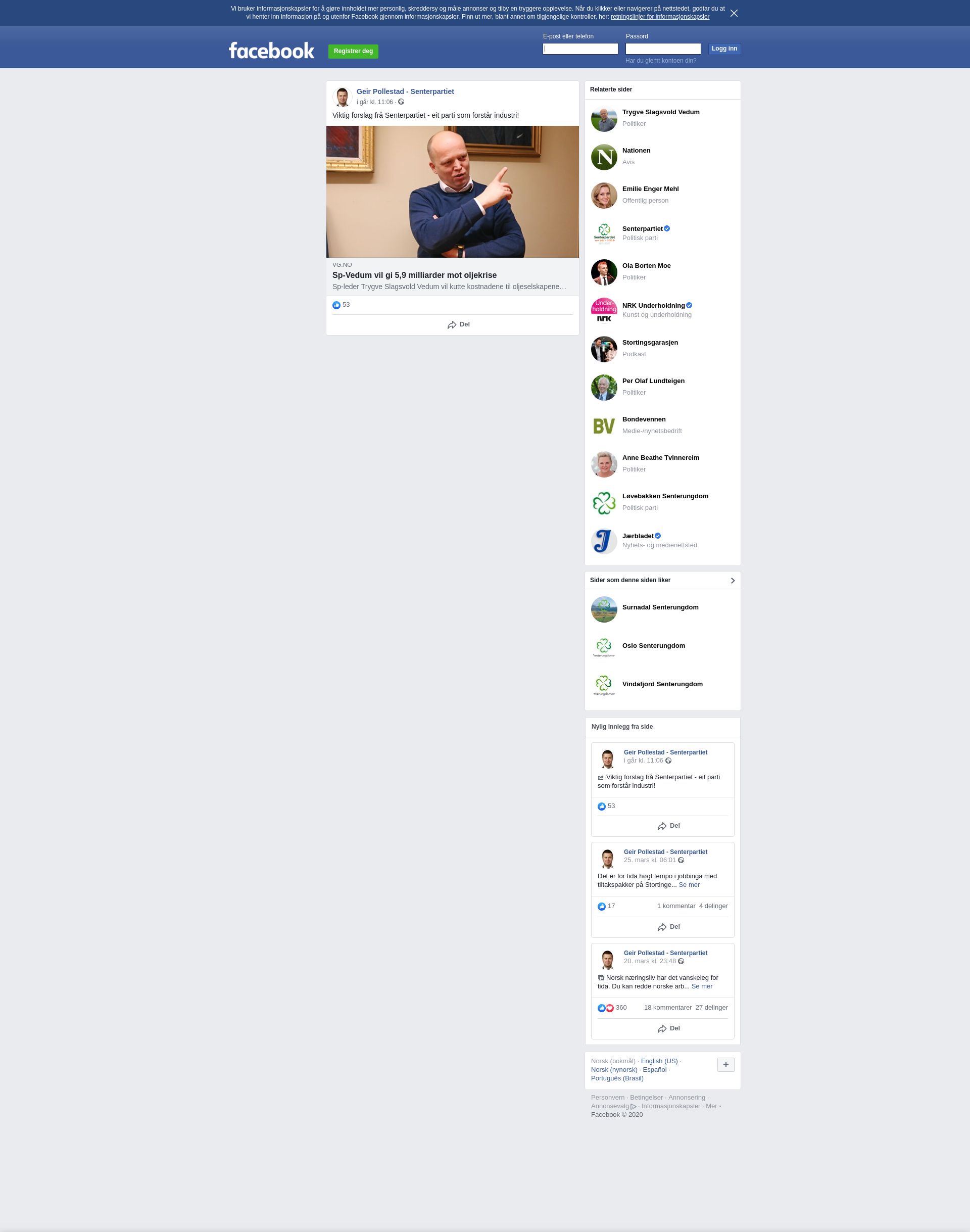The image size is (970, 1232).
Task: Click the like reaction icon showing 53
Action: click(336, 305)
